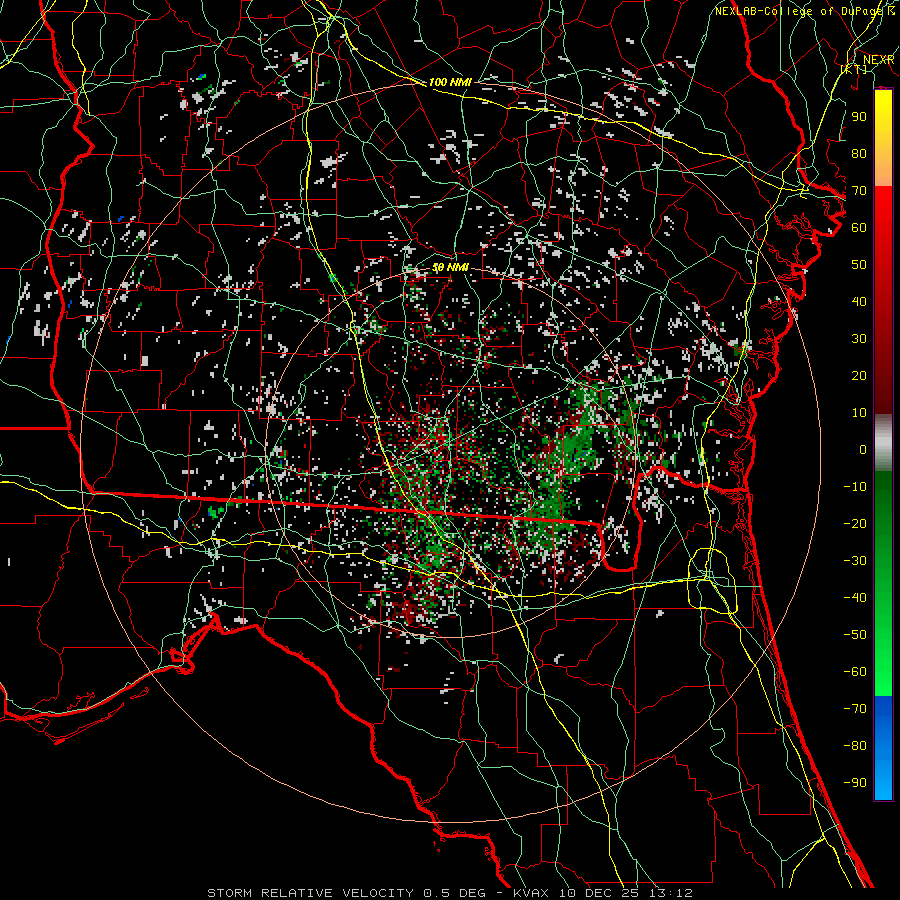900x900 pixels.
Task: Click the -20 value on the velocity scale
Action: pyautogui.click(x=855, y=523)
